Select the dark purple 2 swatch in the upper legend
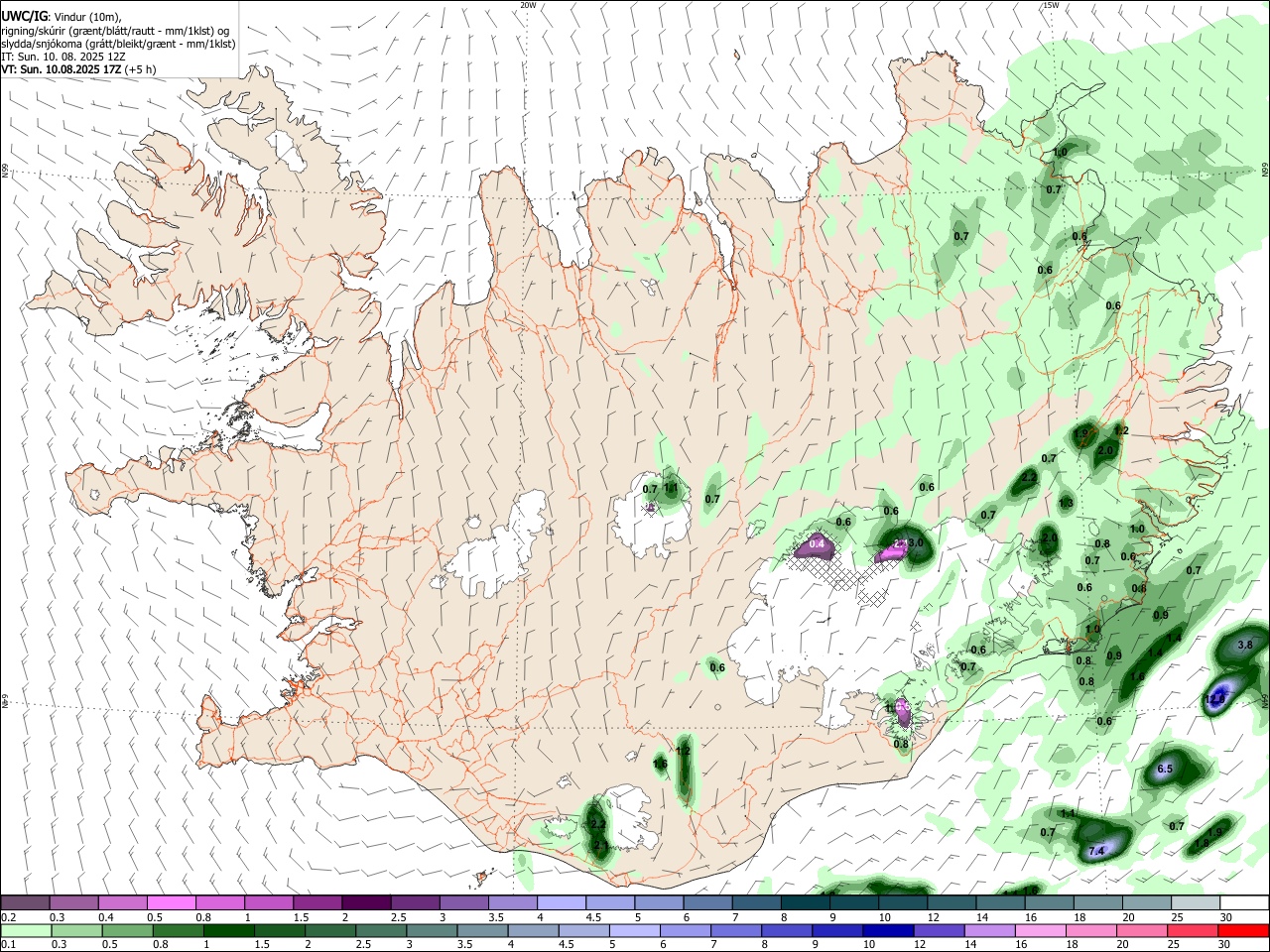This screenshot has height=952, width=1270. (366, 903)
